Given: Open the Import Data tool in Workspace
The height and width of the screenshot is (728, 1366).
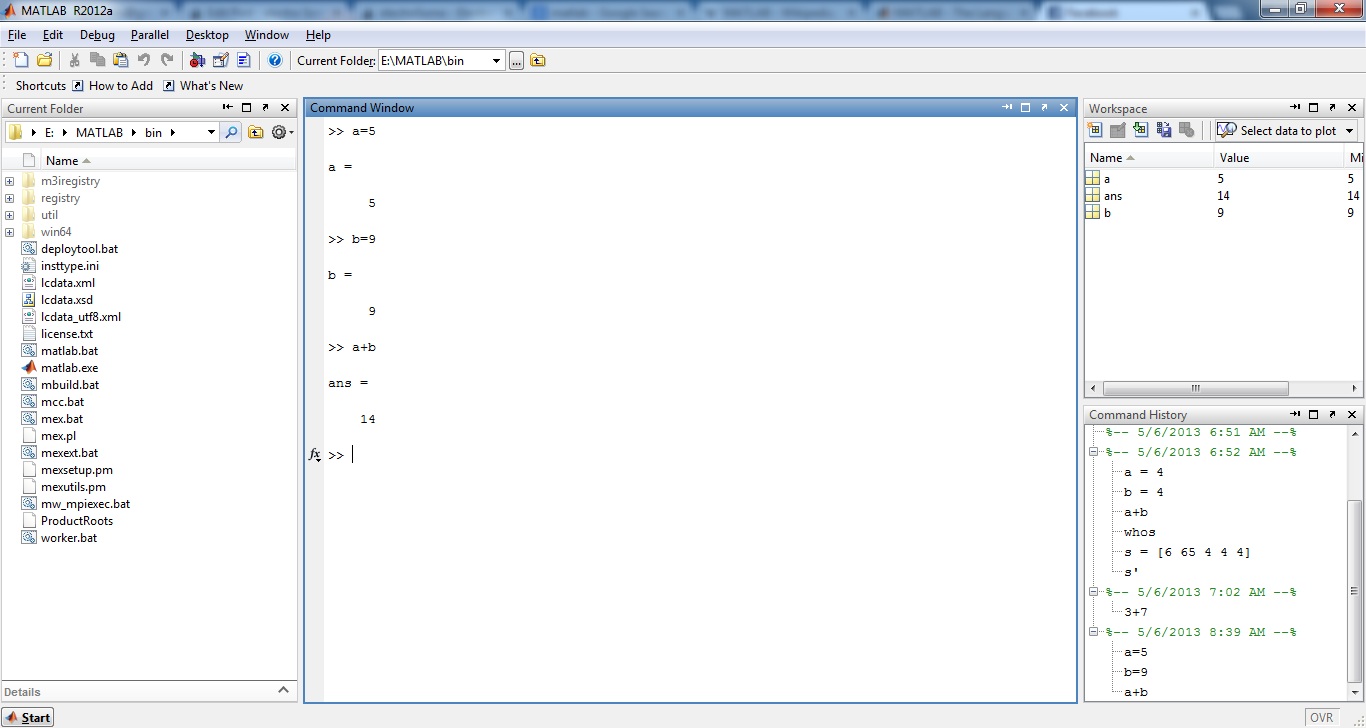Looking at the screenshot, I should [x=1140, y=131].
